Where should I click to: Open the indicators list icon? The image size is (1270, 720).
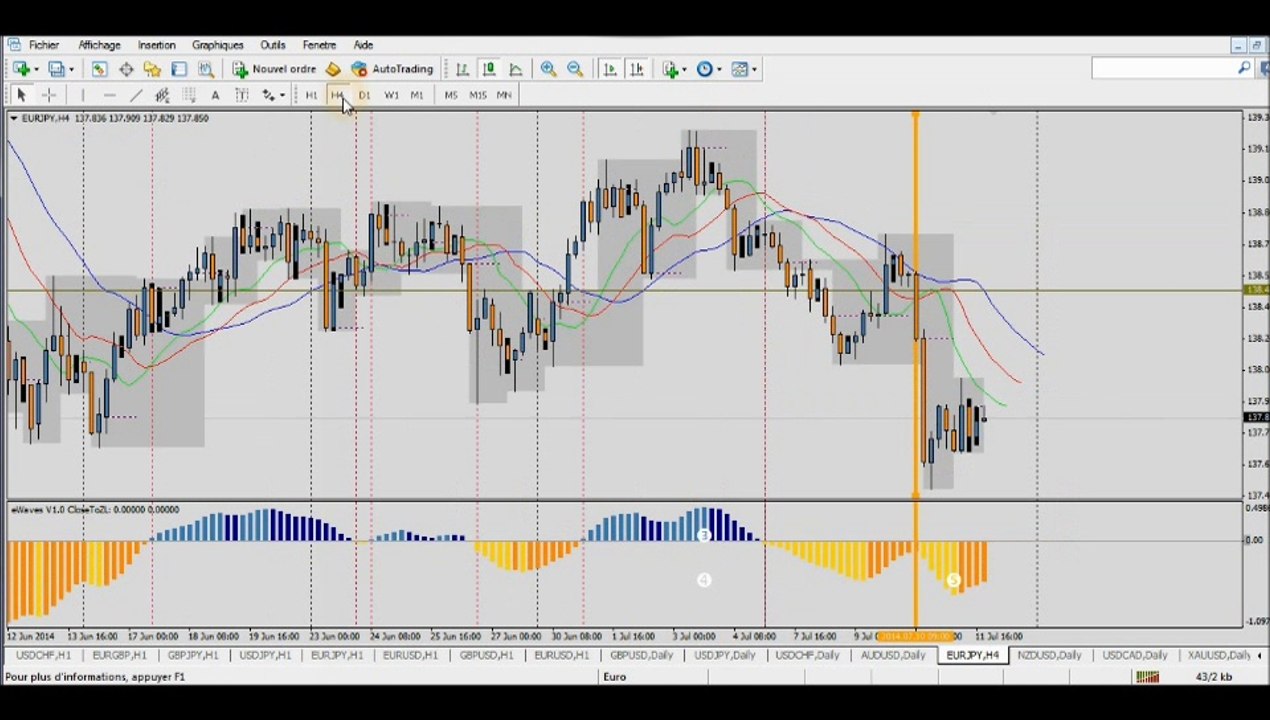[x=669, y=69]
